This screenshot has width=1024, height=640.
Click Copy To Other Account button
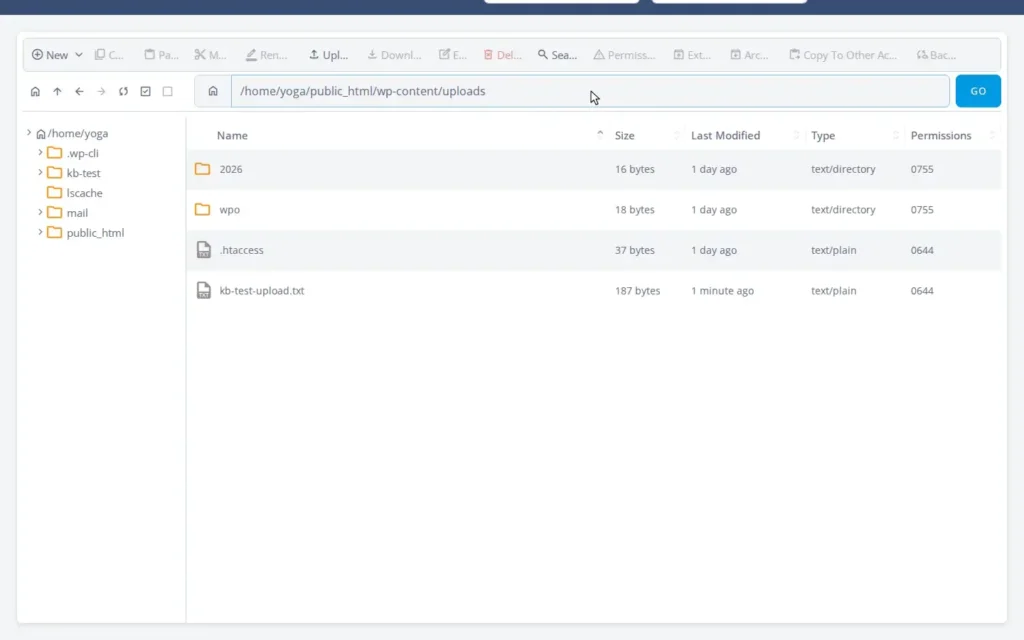pyautogui.click(x=842, y=55)
